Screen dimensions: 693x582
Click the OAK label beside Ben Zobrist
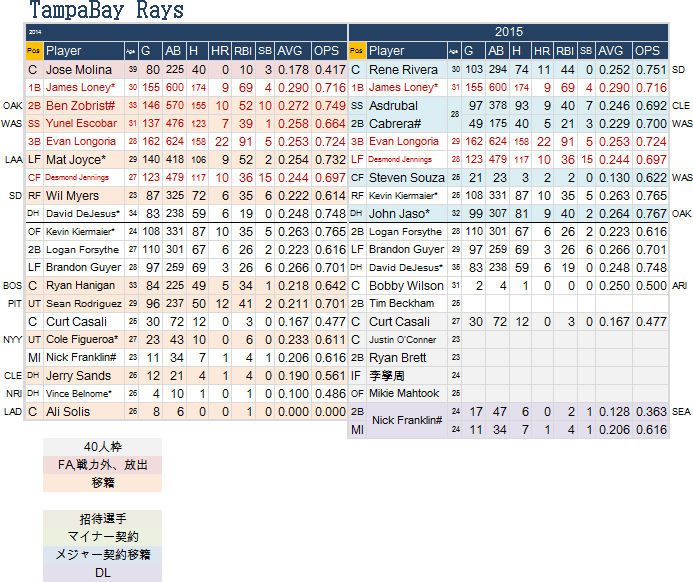[x=12, y=106]
